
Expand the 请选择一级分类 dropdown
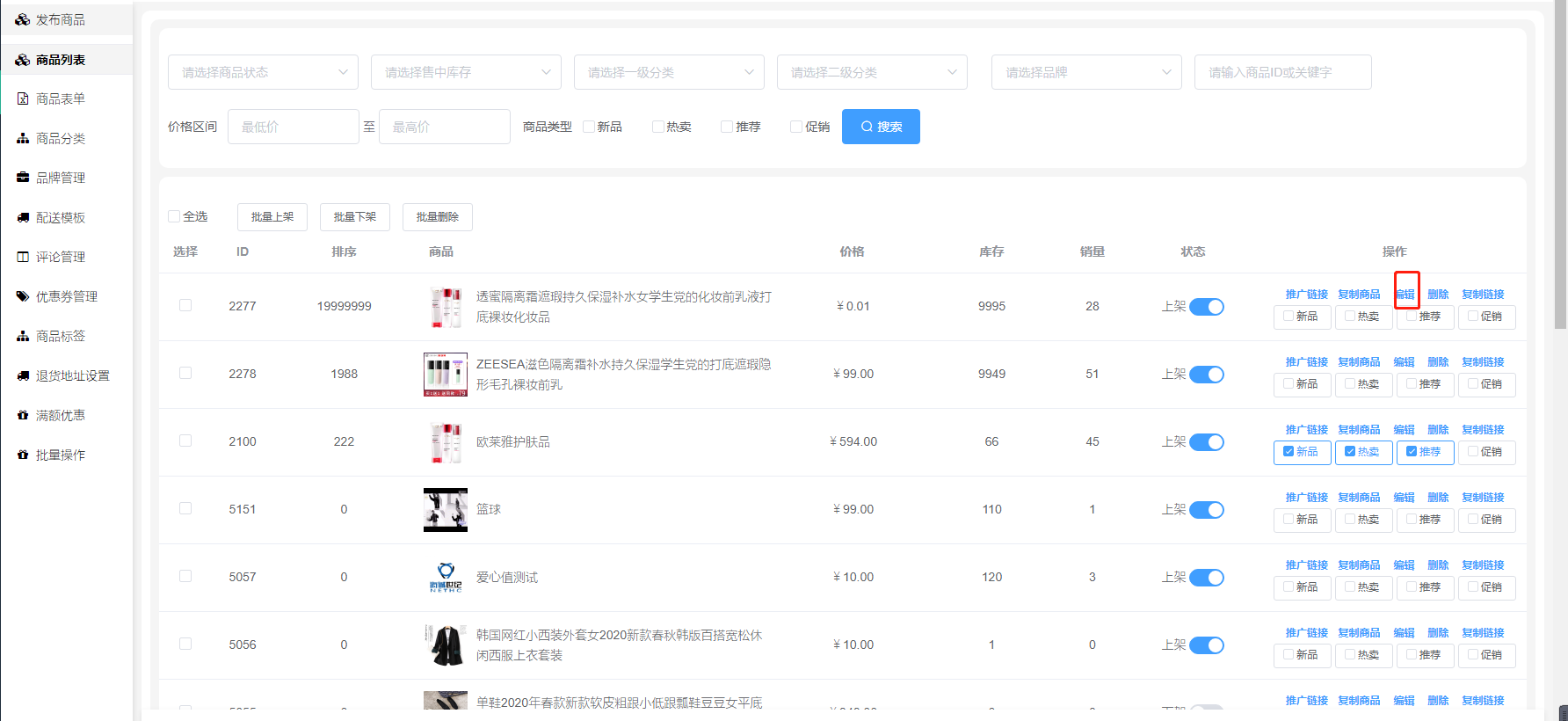[x=669, y=72]
